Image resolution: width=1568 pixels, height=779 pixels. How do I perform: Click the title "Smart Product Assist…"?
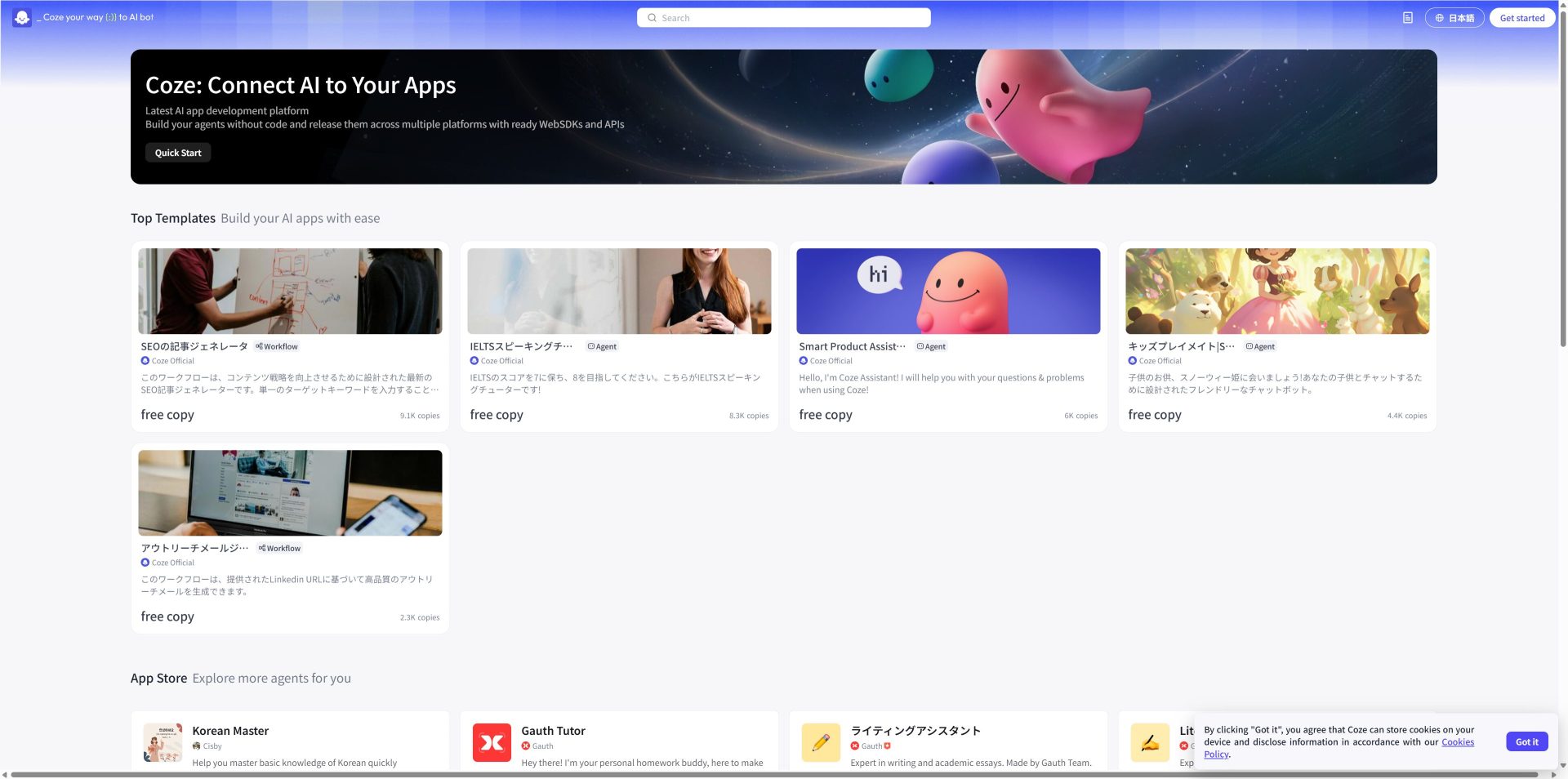click(x=852, y=347)
